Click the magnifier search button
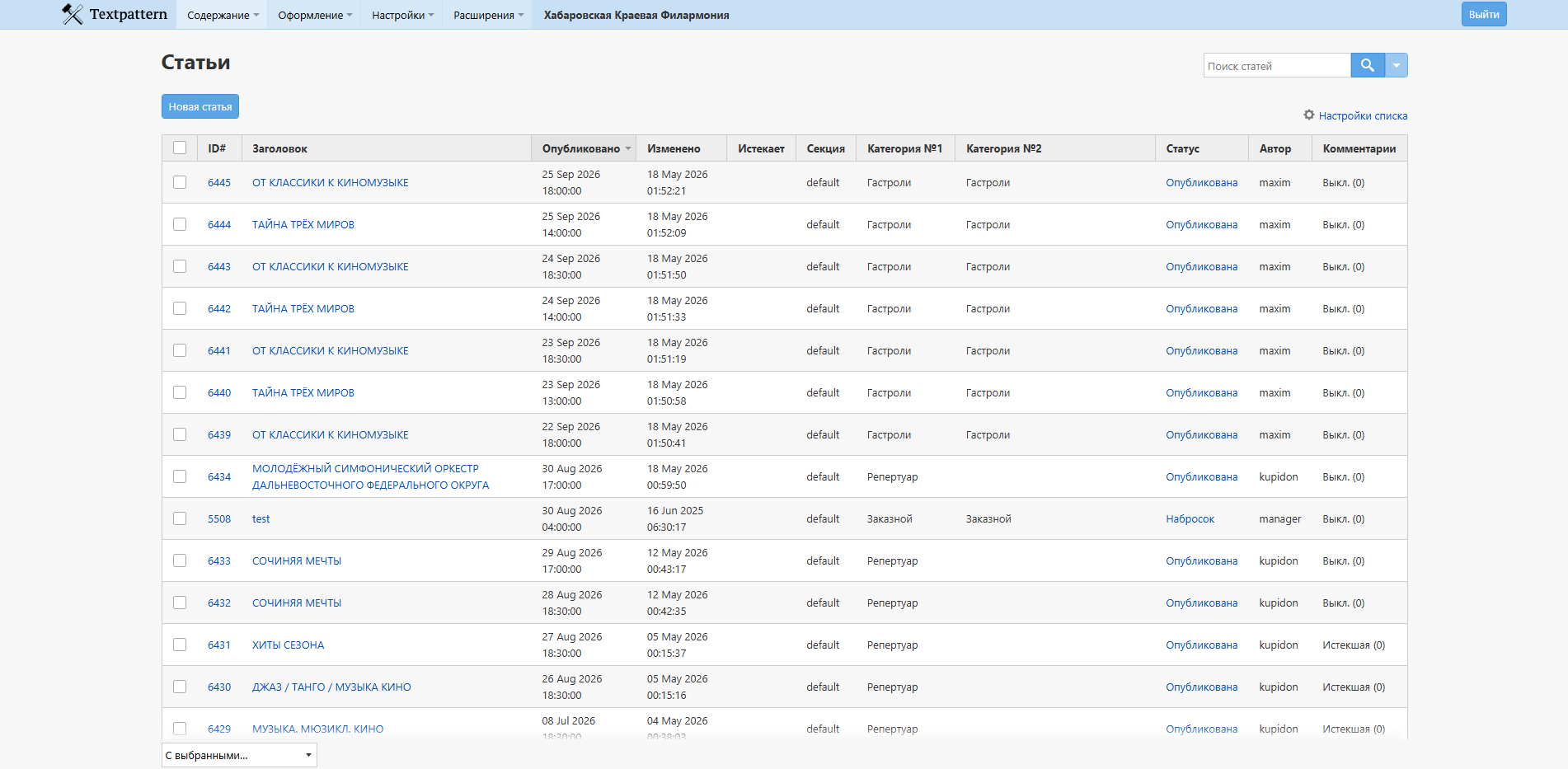The image size is (1568, 769). (x=1368, y=65)
